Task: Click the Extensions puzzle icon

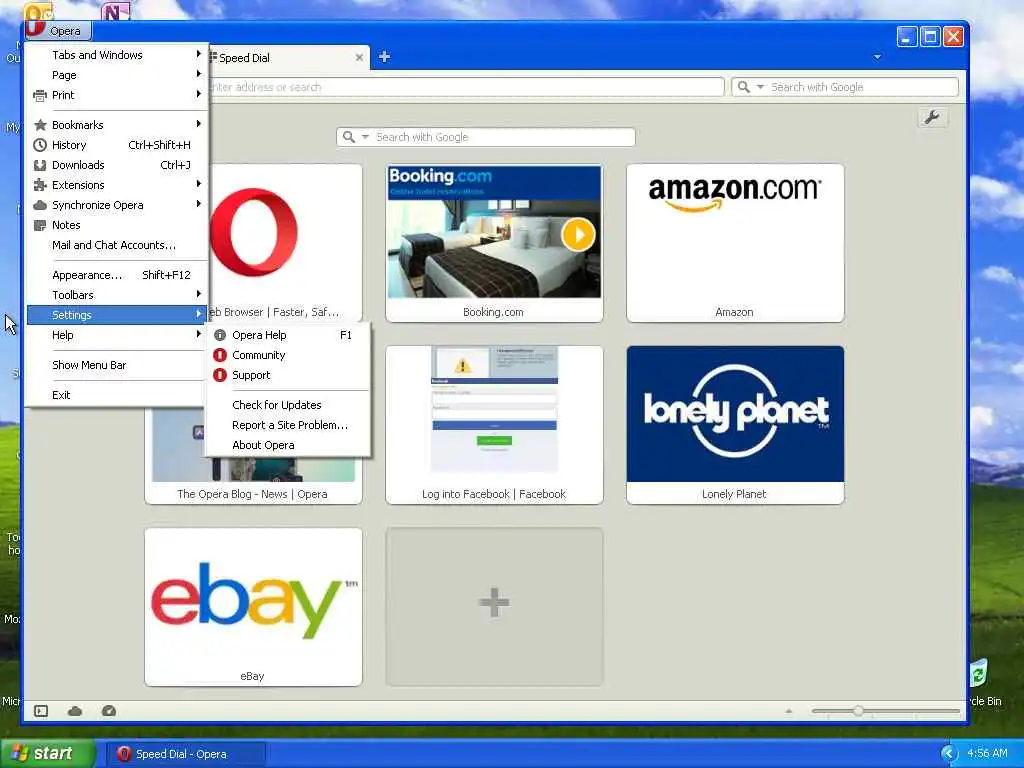Action: pos(40,185)
